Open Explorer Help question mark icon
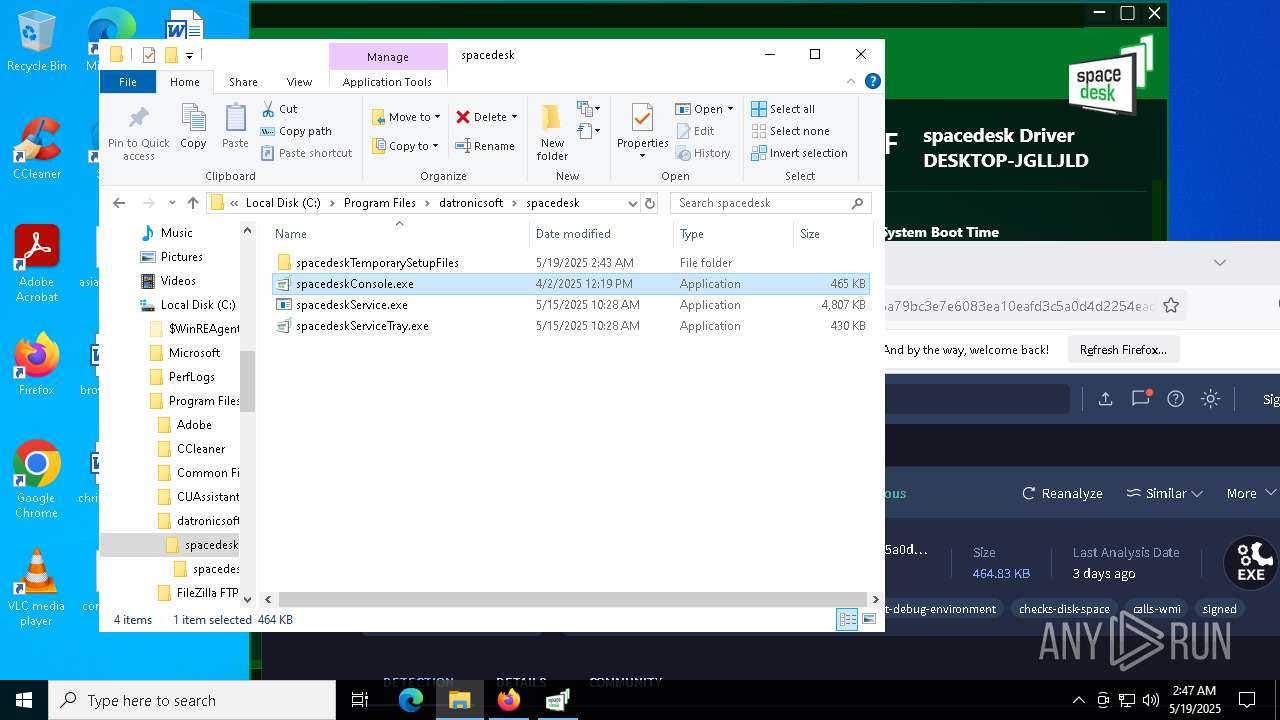Viewport: 1280px width, 720px height. coord(873,82)
